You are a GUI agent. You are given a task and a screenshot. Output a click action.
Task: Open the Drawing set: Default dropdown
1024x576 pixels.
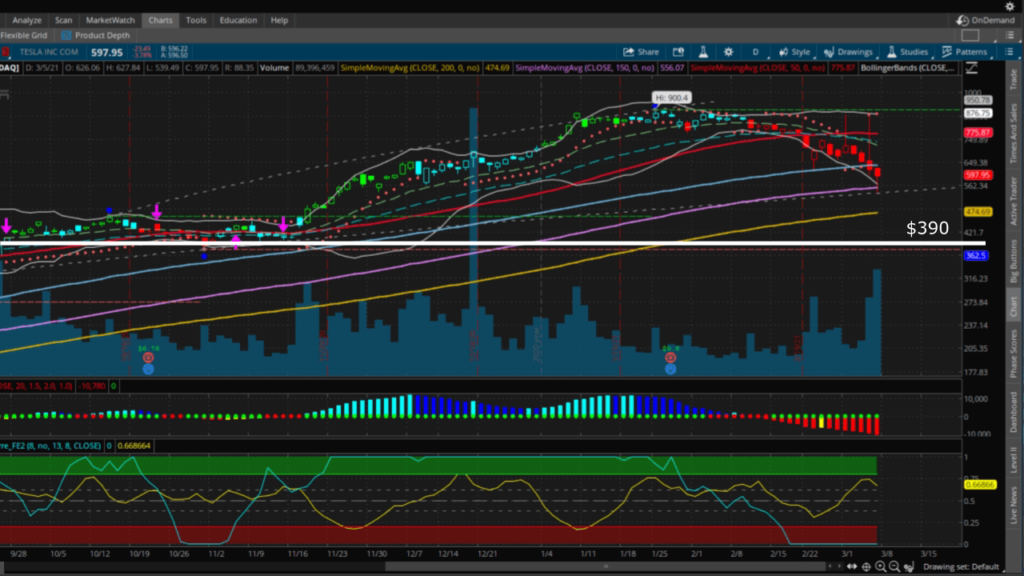(x=961, y=567)
